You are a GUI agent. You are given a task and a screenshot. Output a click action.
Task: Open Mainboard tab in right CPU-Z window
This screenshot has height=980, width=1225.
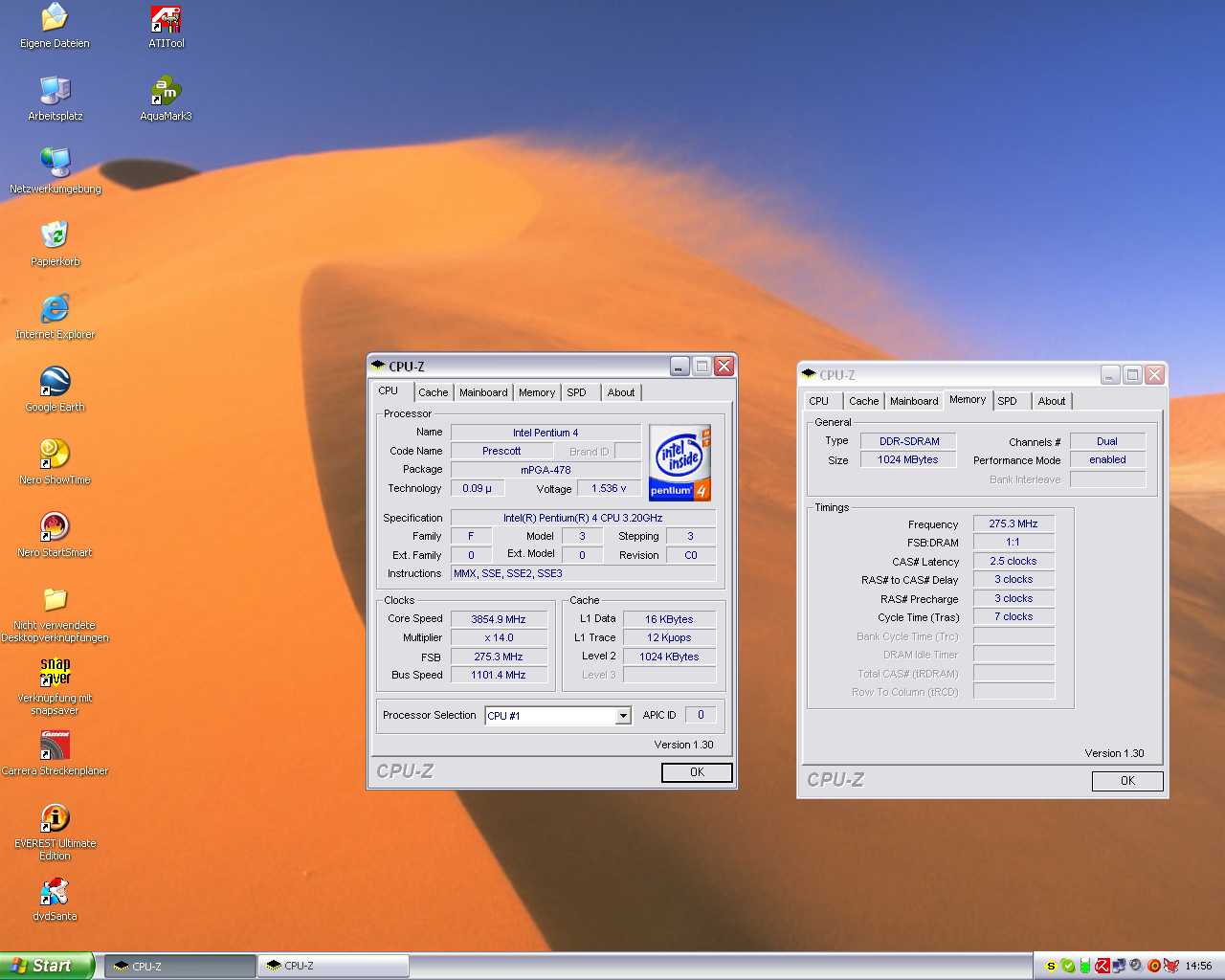coord(914,401)
